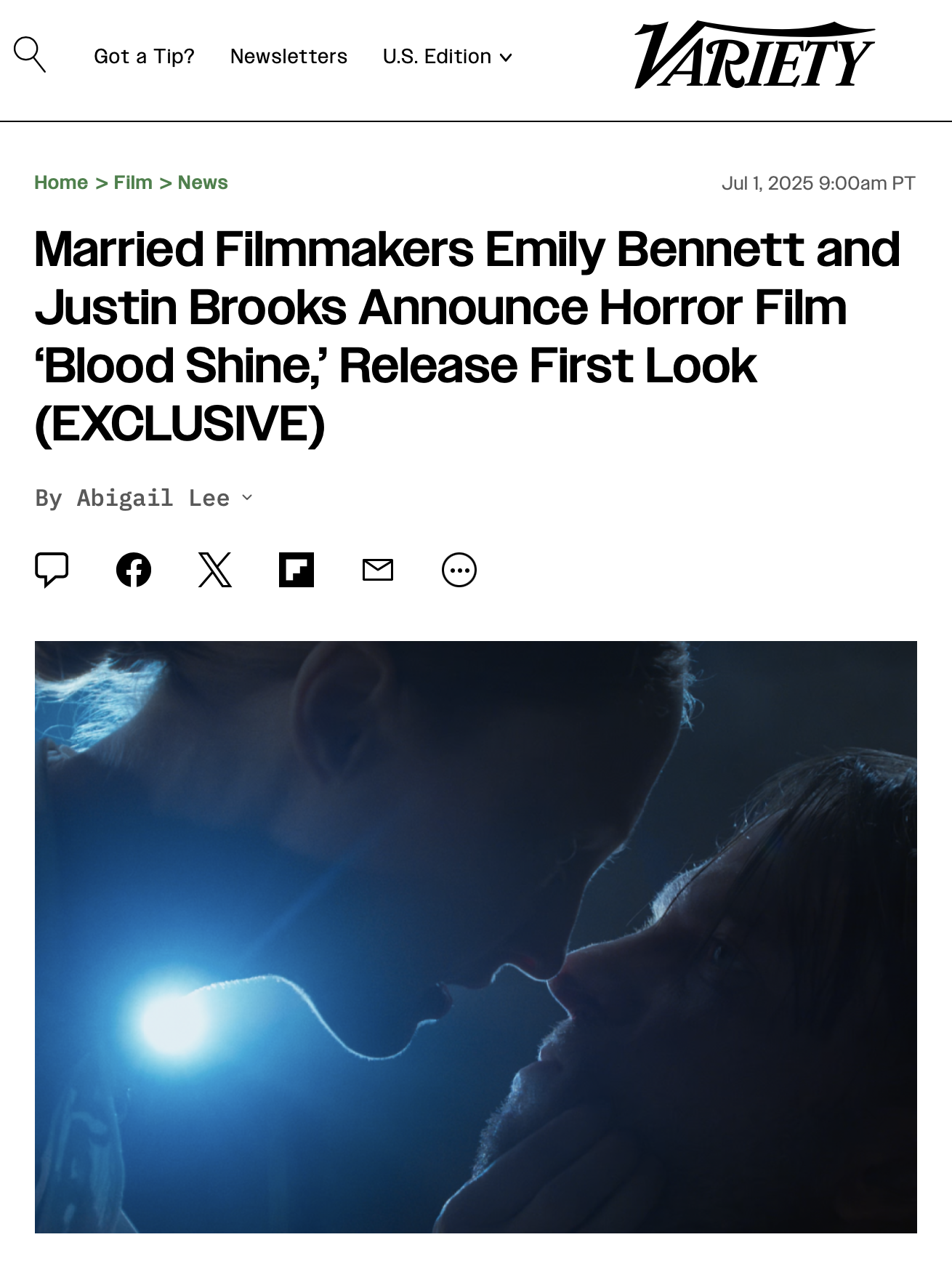Go to the Film breadcrumb link
The height and width of the screenshot is (1269, 952).
133,182
